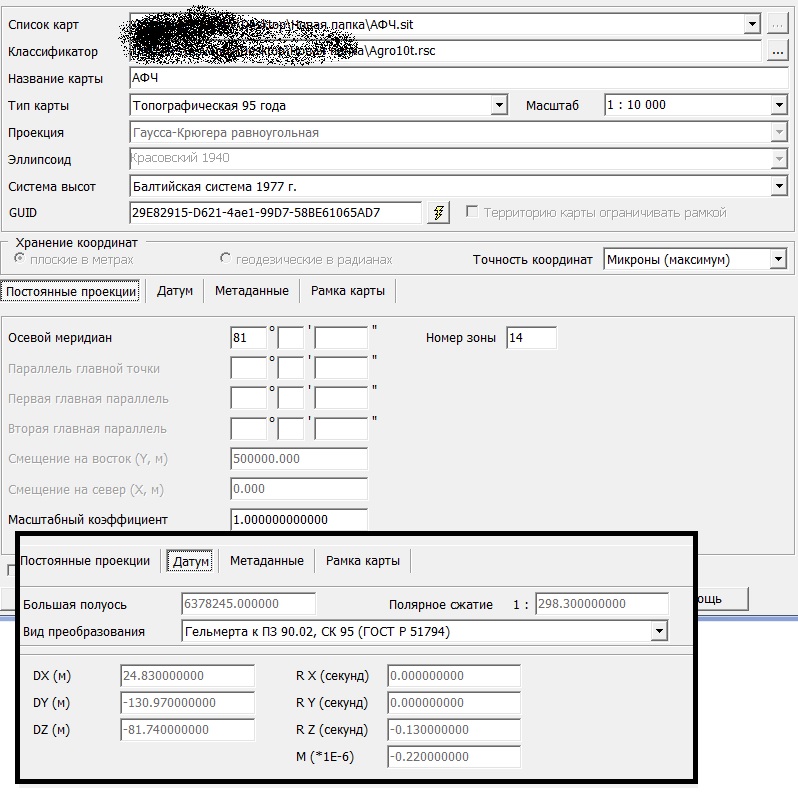Open the Эллипсоид Красовский 1940 dropdown
The height and width of the screenshot is (798, 798).
coord(779,159)
